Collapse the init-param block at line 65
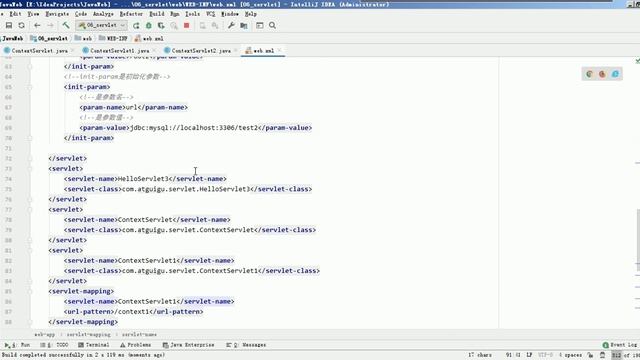Viewport: 640px width, 360px height. (30, 87)
